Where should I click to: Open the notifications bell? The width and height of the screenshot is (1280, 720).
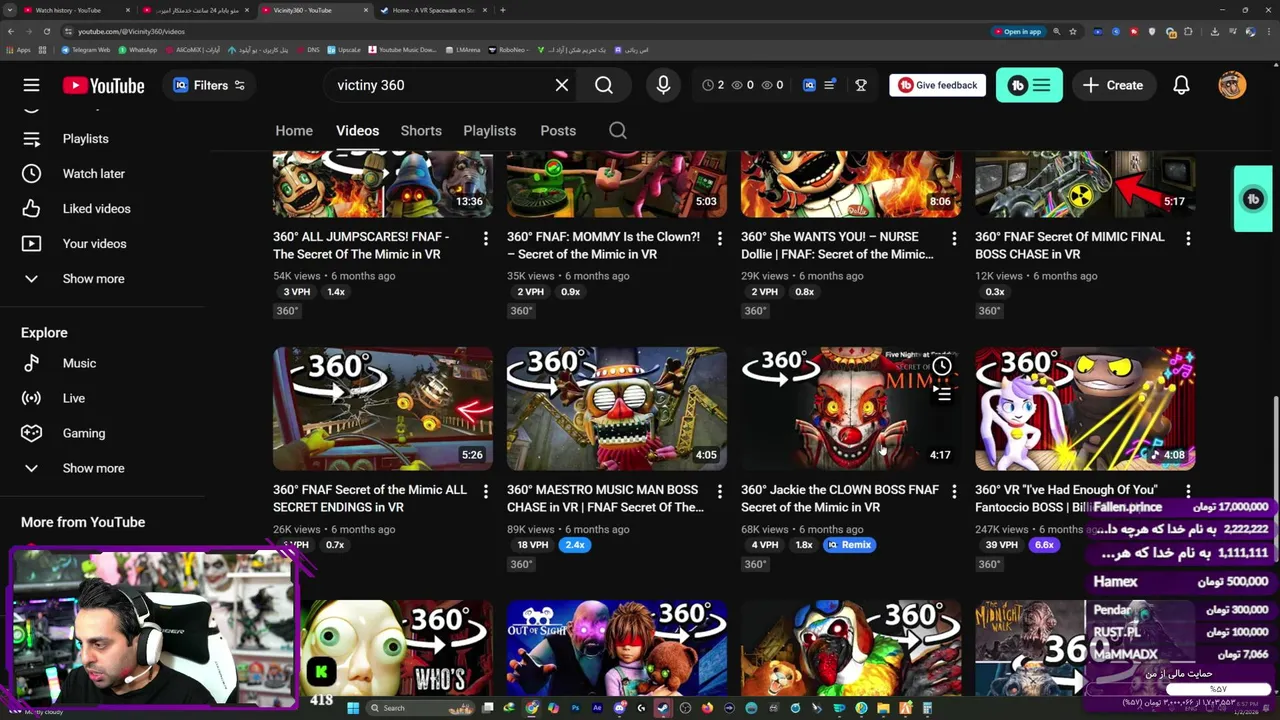tap(1181, 85)
